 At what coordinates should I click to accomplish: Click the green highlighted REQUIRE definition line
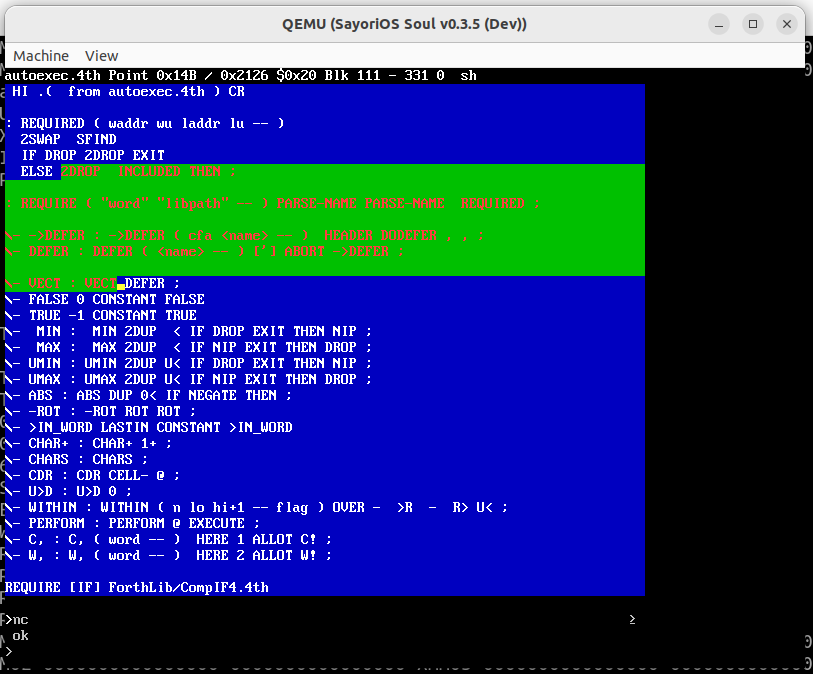tap(272, 203)
